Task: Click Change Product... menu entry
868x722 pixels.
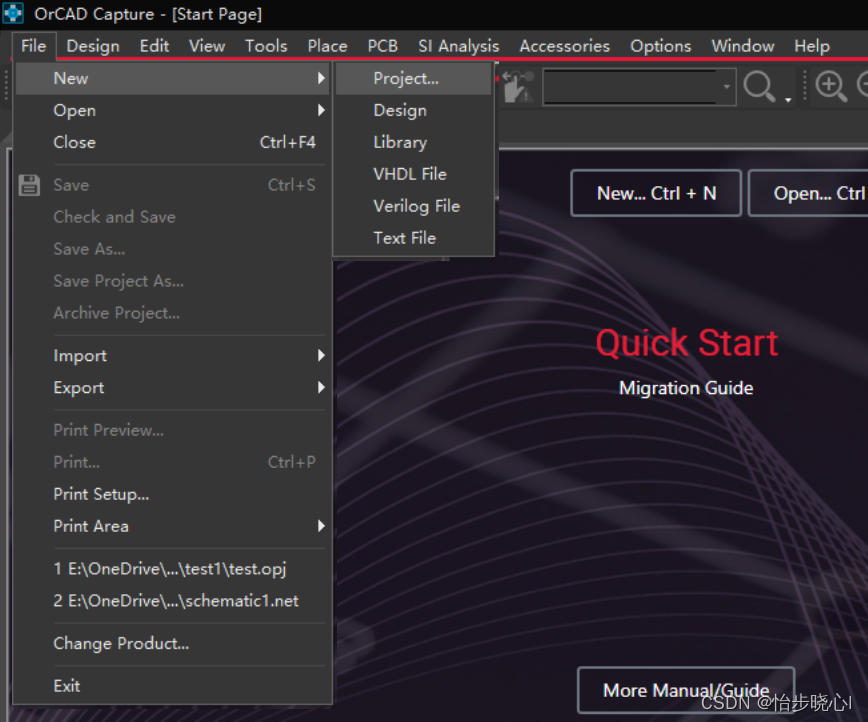Action: coord(121,644)
